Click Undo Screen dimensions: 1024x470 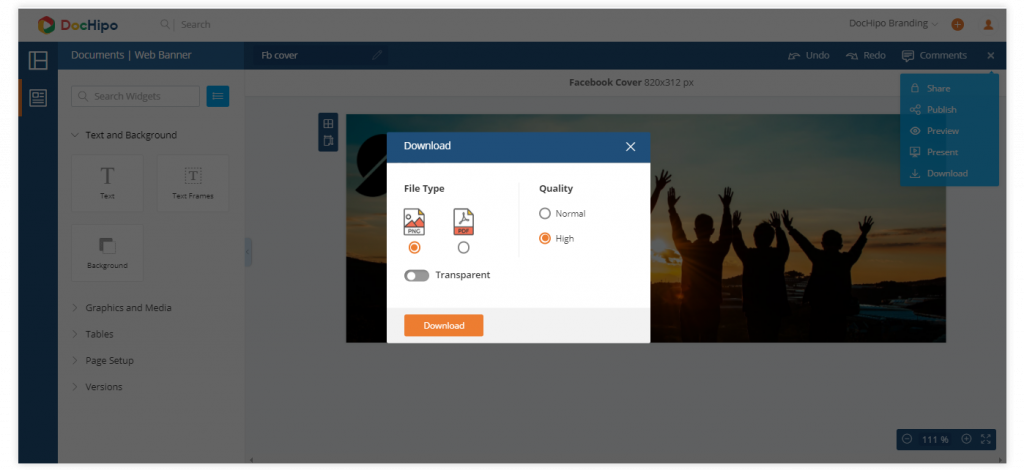pos(808,55)
